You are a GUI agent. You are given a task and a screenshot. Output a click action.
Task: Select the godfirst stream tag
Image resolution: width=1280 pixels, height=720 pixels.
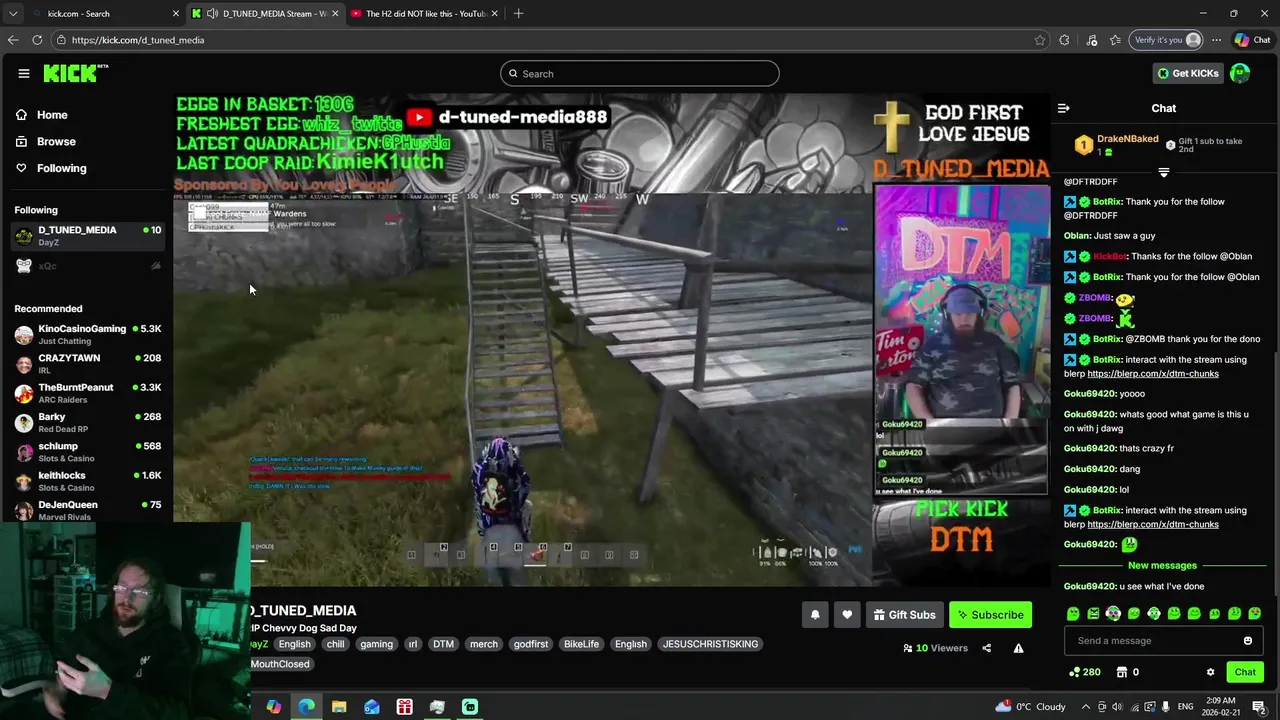[530, 644]
